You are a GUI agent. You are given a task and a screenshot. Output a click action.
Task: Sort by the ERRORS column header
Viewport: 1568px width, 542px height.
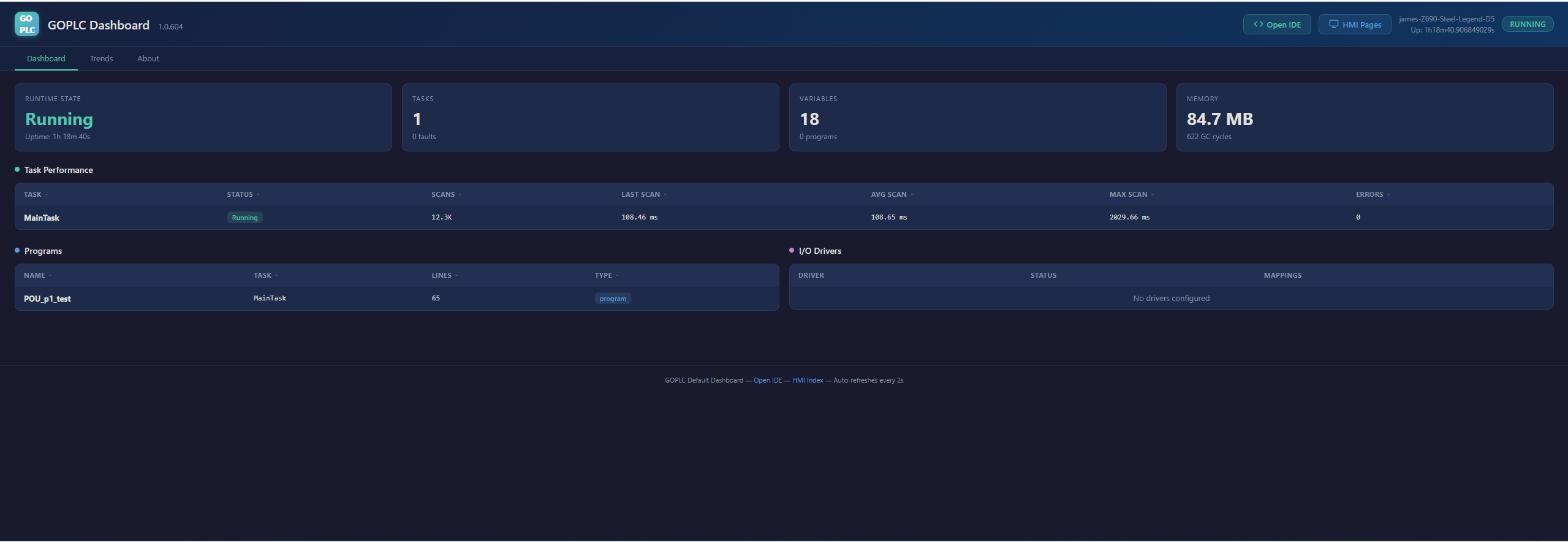pyautogui.click(x=1369, y=194)
